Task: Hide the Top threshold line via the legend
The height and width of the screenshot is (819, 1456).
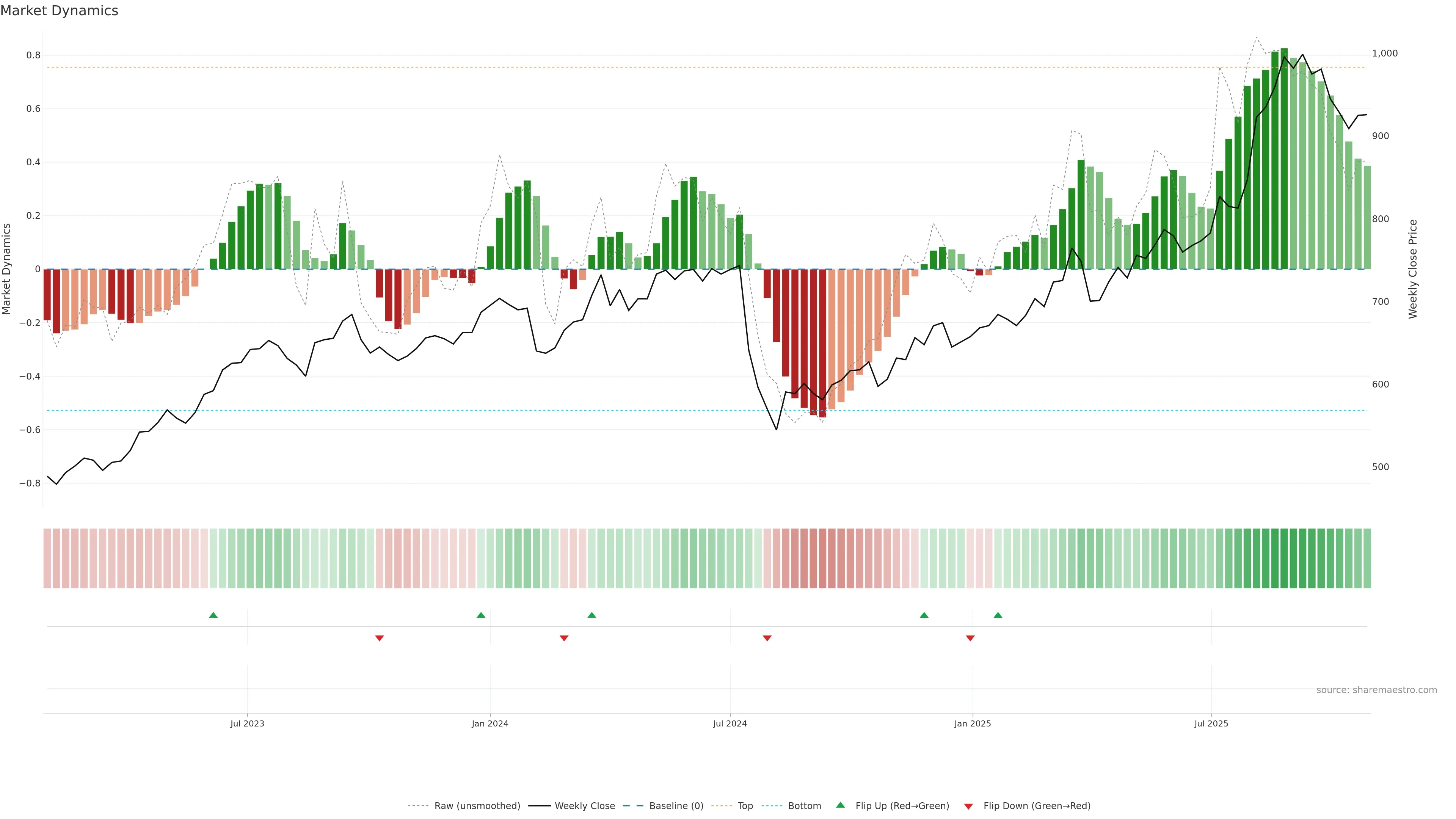Action: pyautogui.click(x=745, y=806)
